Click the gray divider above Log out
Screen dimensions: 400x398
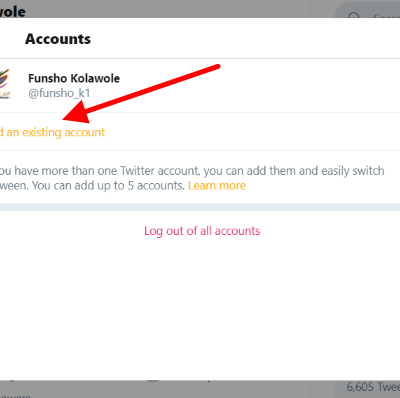coord(200,207)
